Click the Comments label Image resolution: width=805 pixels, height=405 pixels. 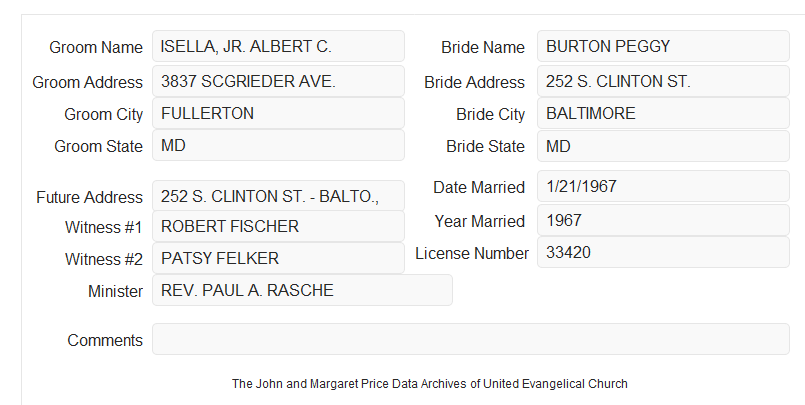[x=105, y=340]
